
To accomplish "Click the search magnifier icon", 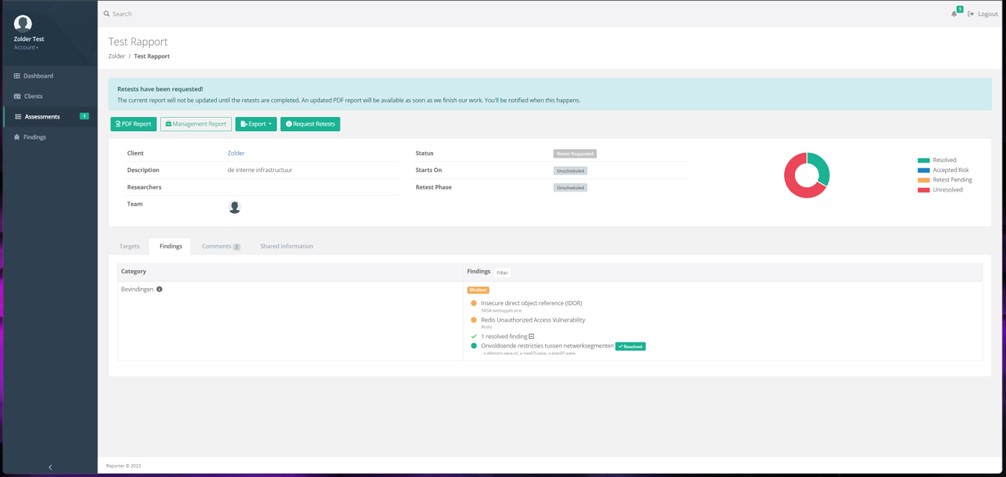I will [x=107, y=14].
